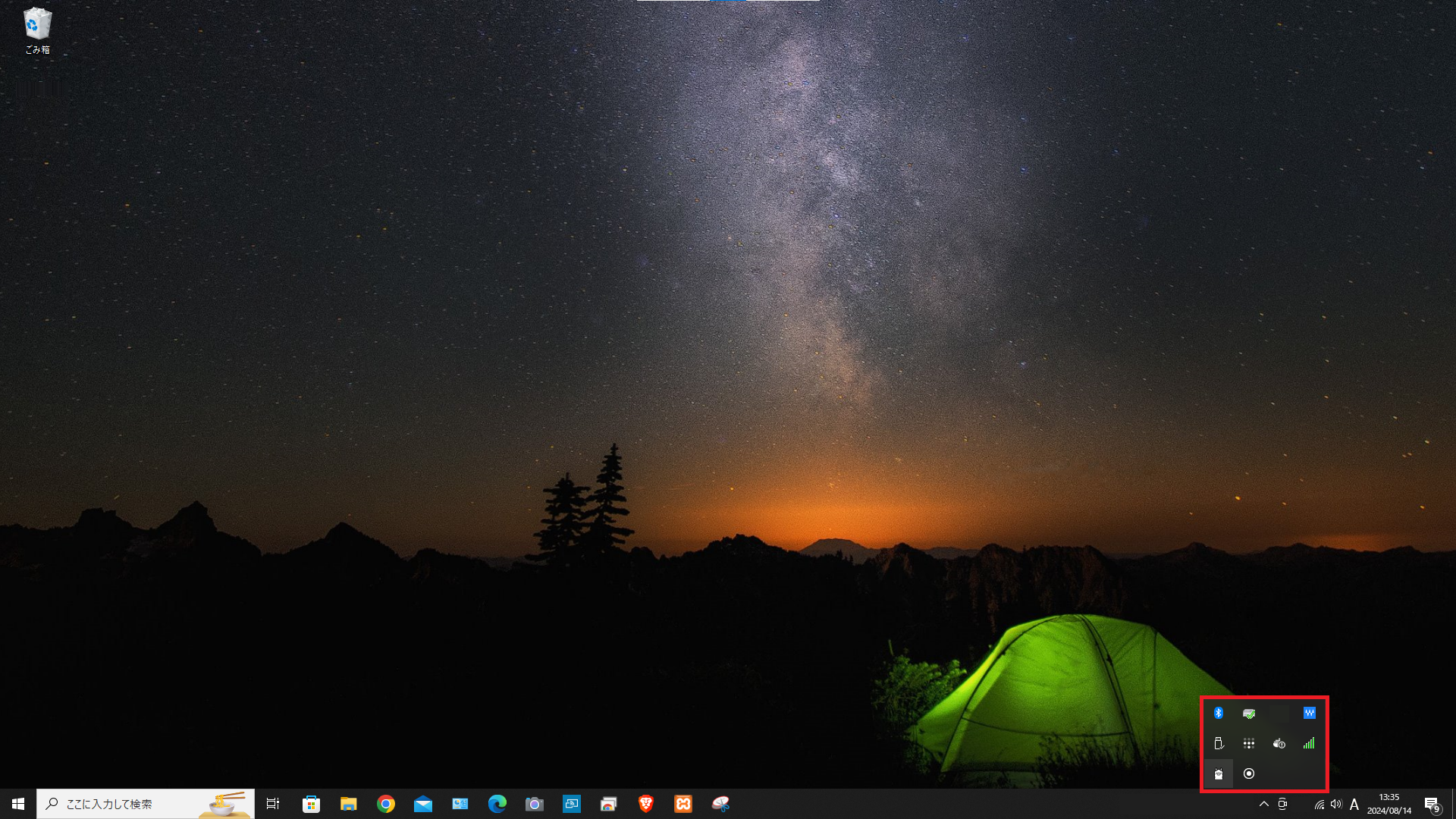Open the Ollama llama tray icon
The height and width of the screenshot is (819, 1456).
[1219, 773]
